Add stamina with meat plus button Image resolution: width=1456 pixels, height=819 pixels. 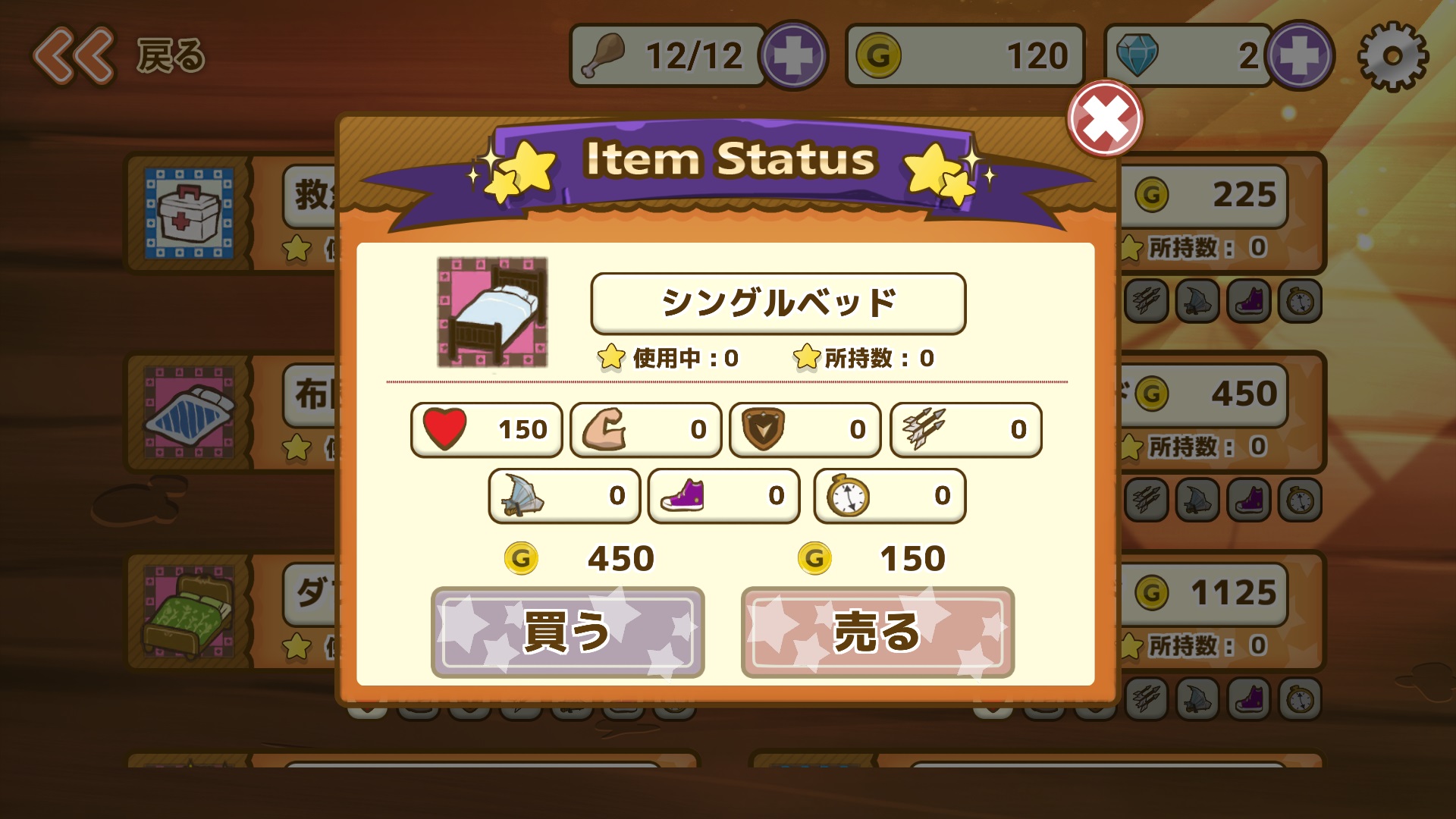794,55
